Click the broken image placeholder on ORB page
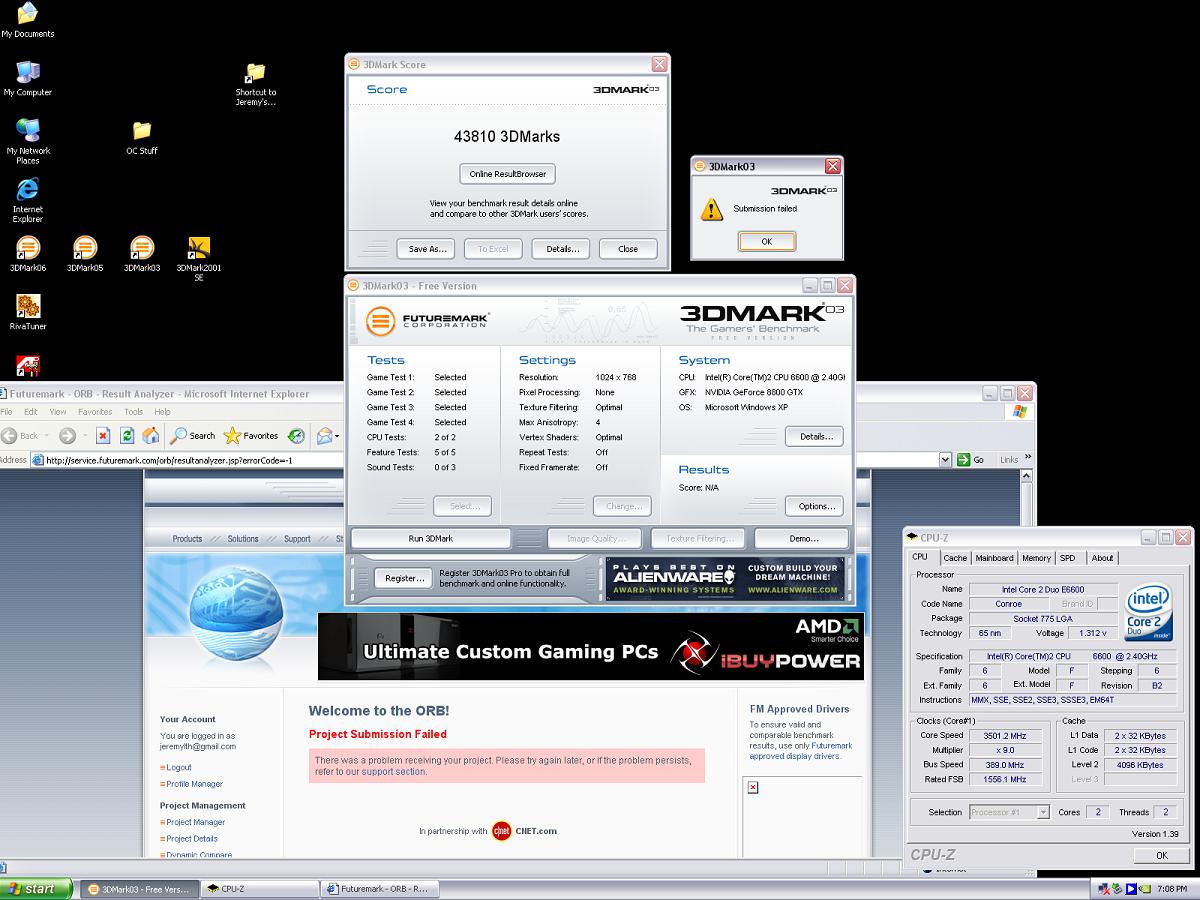The image size is (1200, 900). (x=753, y=787)
